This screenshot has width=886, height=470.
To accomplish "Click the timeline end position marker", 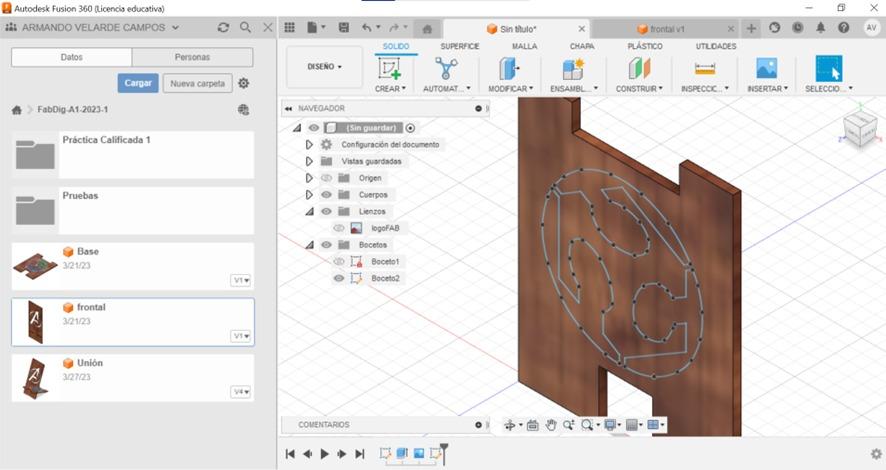I will (444, 454).
